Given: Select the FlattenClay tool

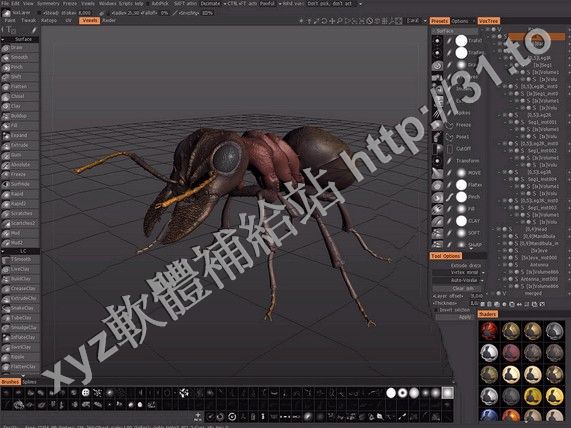Looking at the screenshot, I should [20, 367].
